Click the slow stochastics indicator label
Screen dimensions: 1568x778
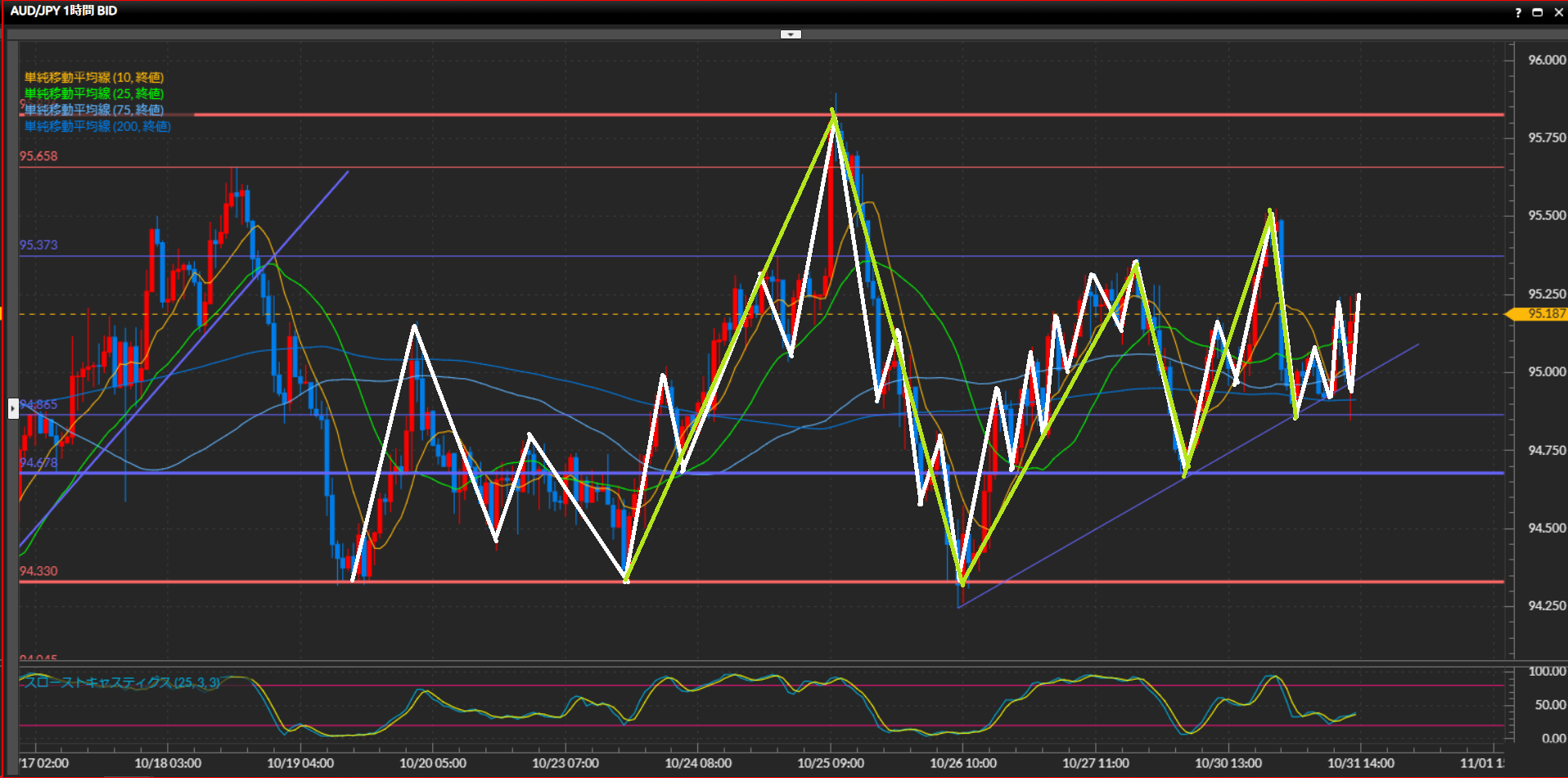pos(121,682)
